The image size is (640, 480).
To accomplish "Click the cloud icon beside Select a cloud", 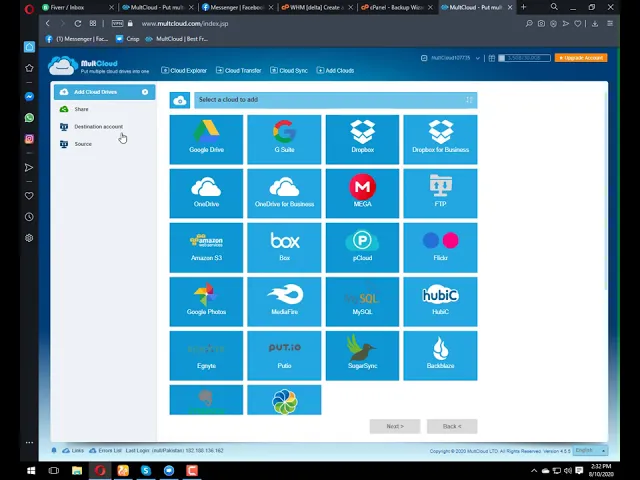I will click(180, 100).
